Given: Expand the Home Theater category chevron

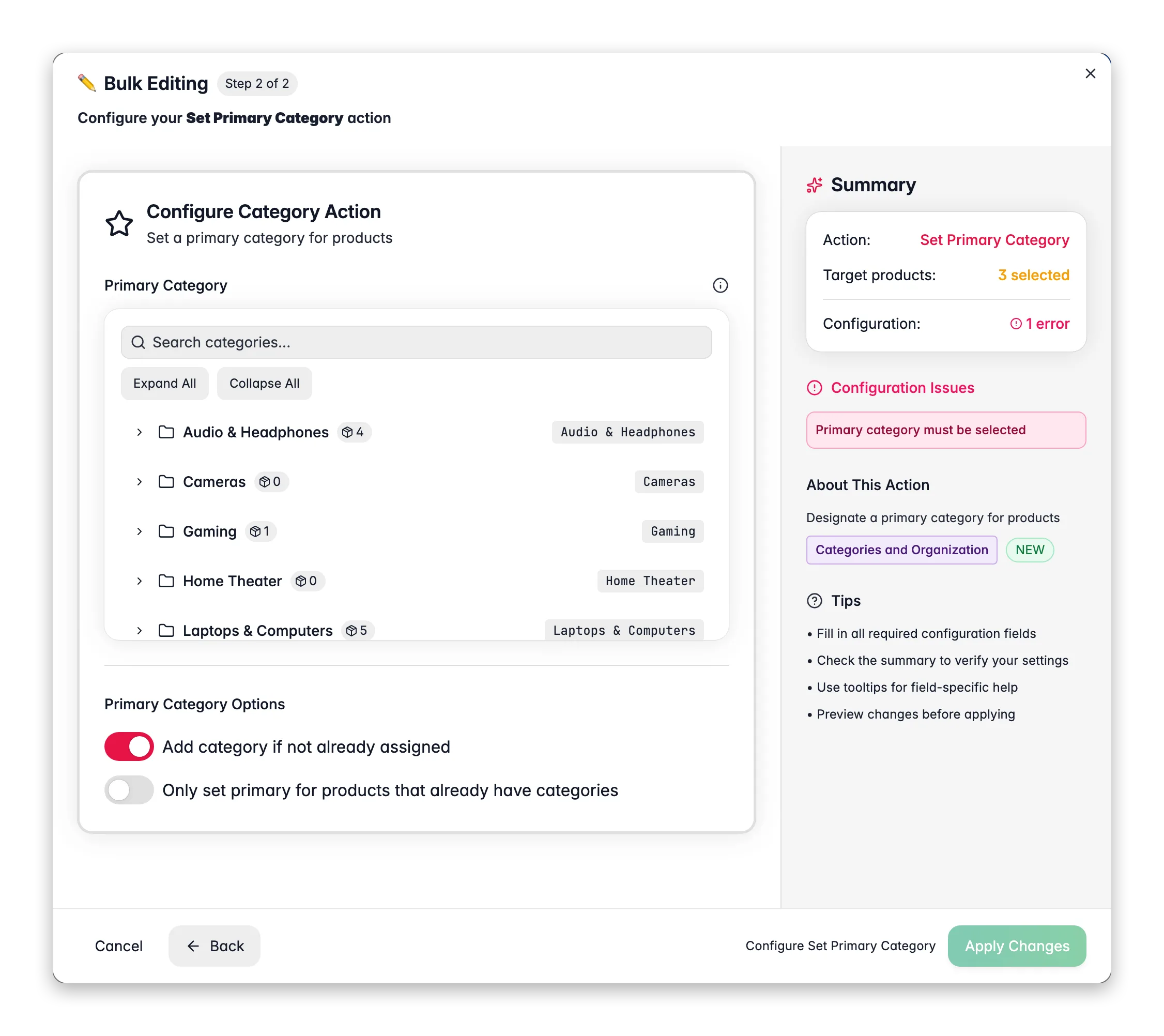Looking at the screenshot, I should click(139, 581).
